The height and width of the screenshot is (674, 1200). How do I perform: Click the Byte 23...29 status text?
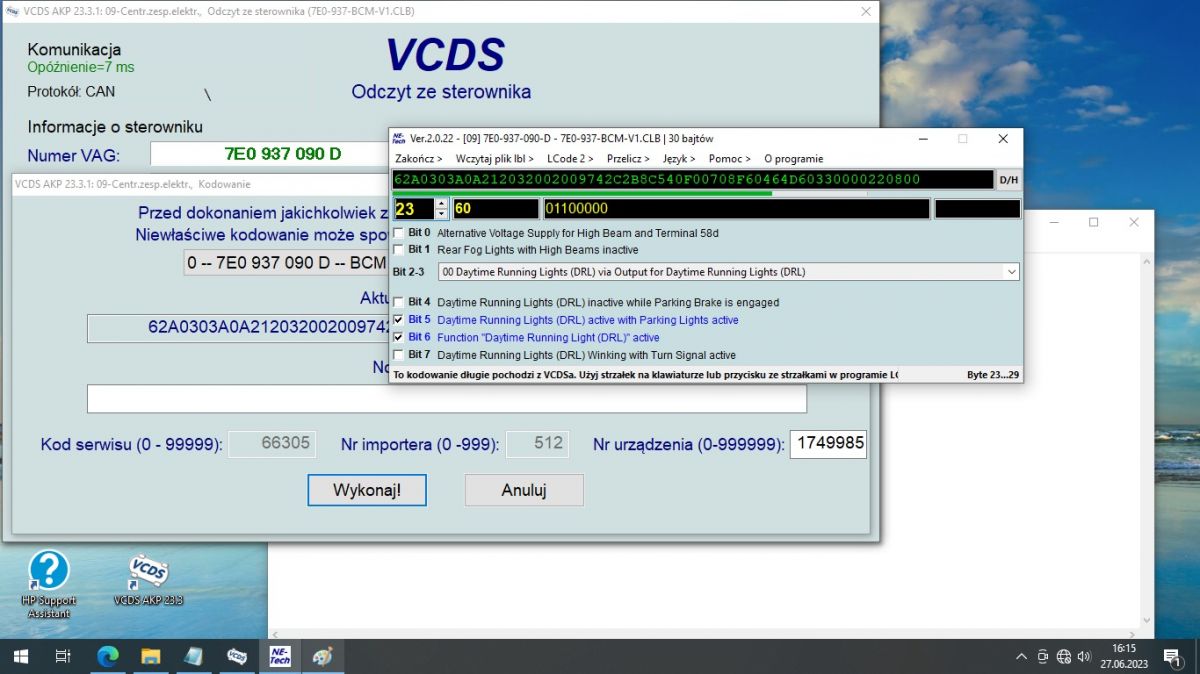993,375
